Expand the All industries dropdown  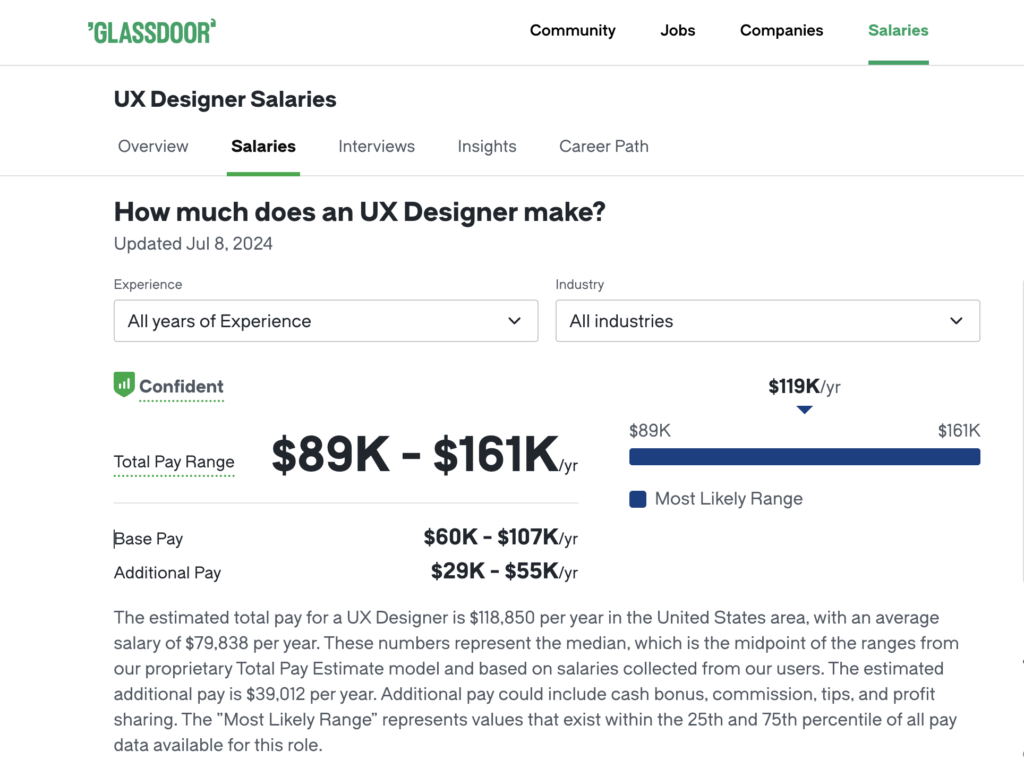[767, 321]
